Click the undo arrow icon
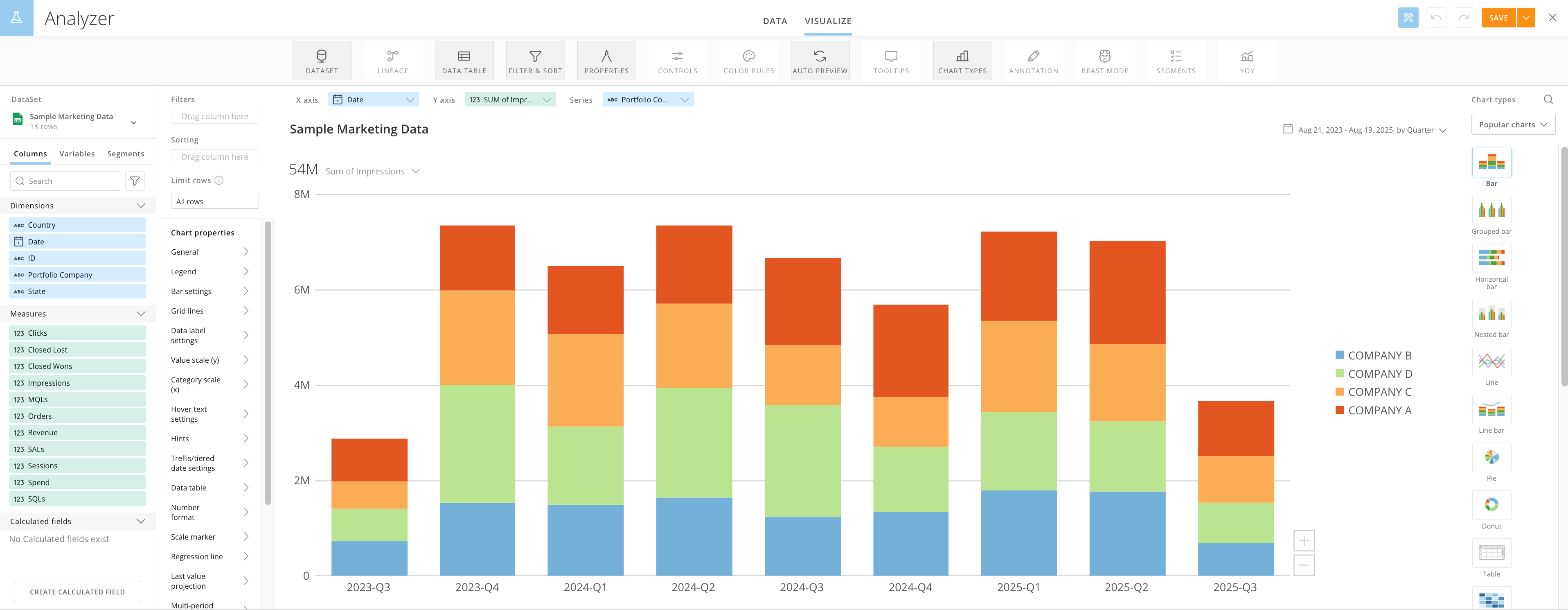This screenshot has height=610, width=1568. 1435,18
